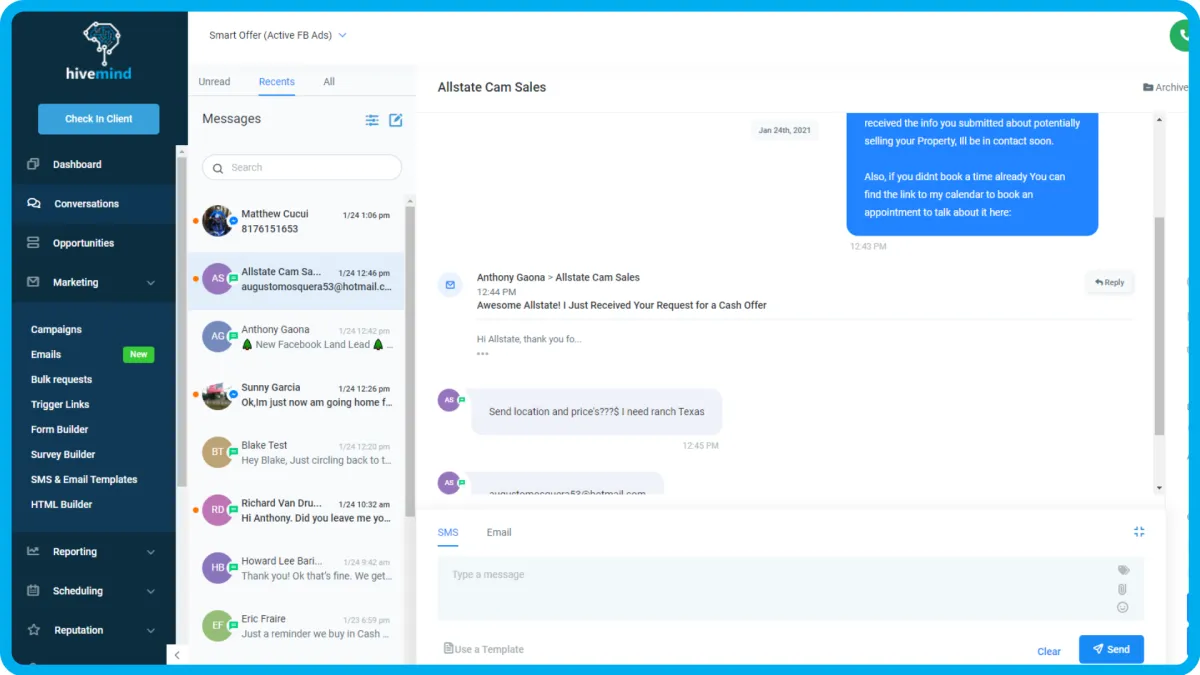Expand the collapsed email with three dots
The width and height of the screenshot is (1200, 675).
click(x=483, y=353)
